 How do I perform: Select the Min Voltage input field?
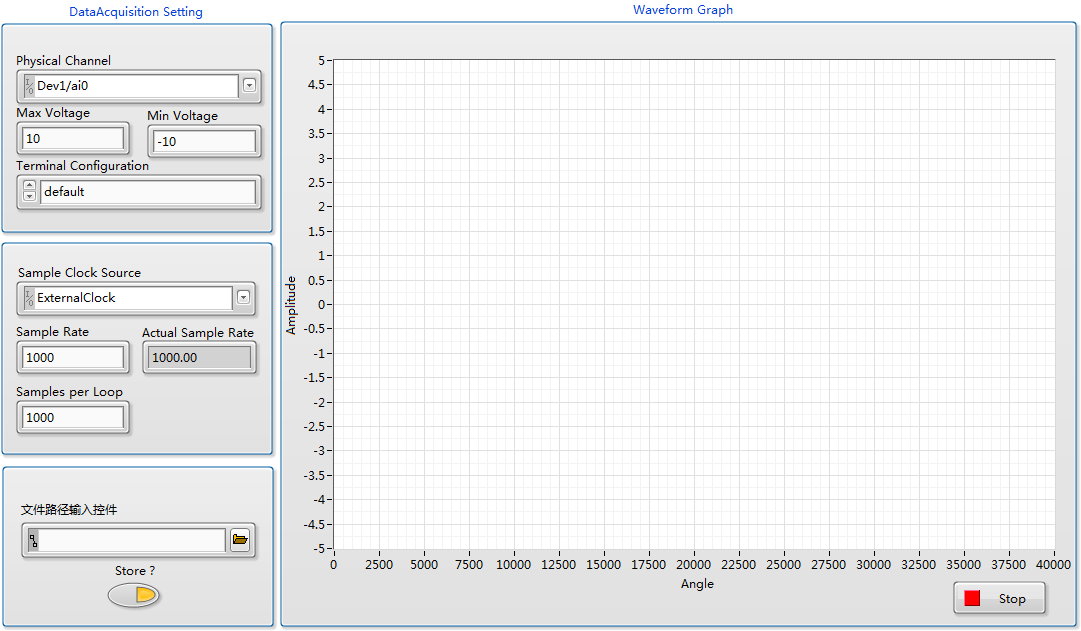[x=204, y=142]
